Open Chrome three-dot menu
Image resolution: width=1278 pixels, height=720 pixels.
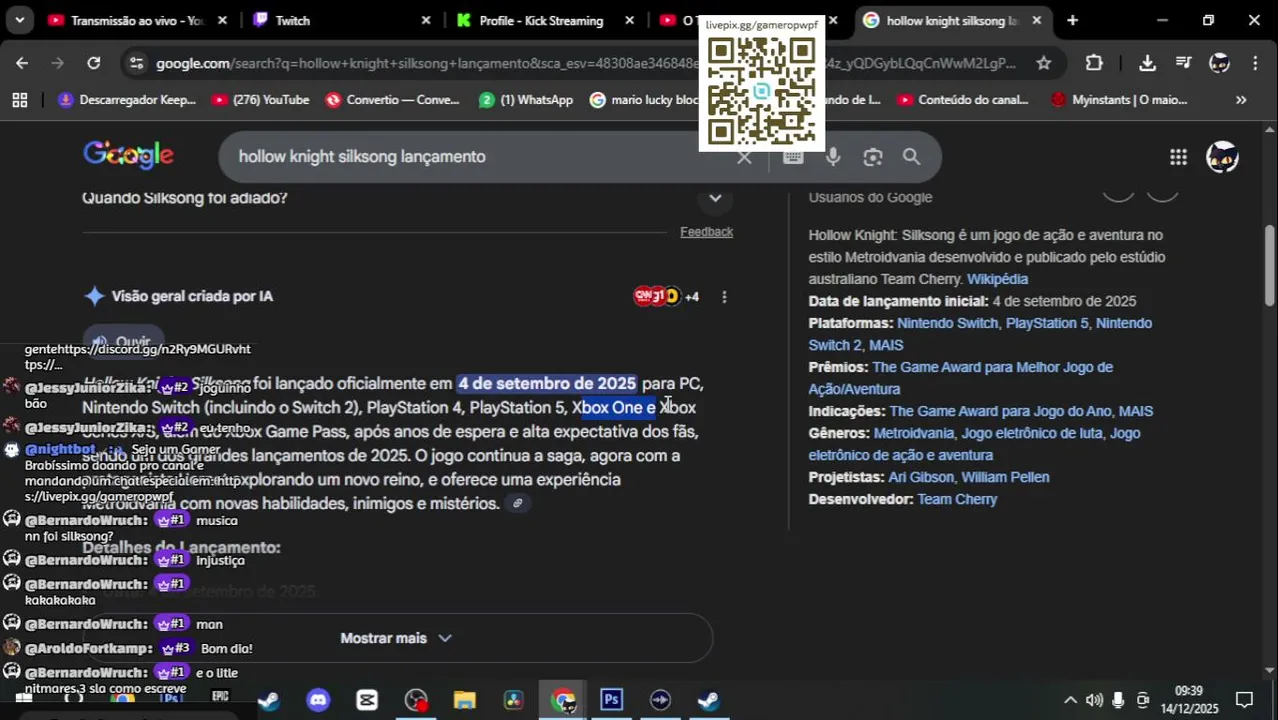[x=1255, y=63]
